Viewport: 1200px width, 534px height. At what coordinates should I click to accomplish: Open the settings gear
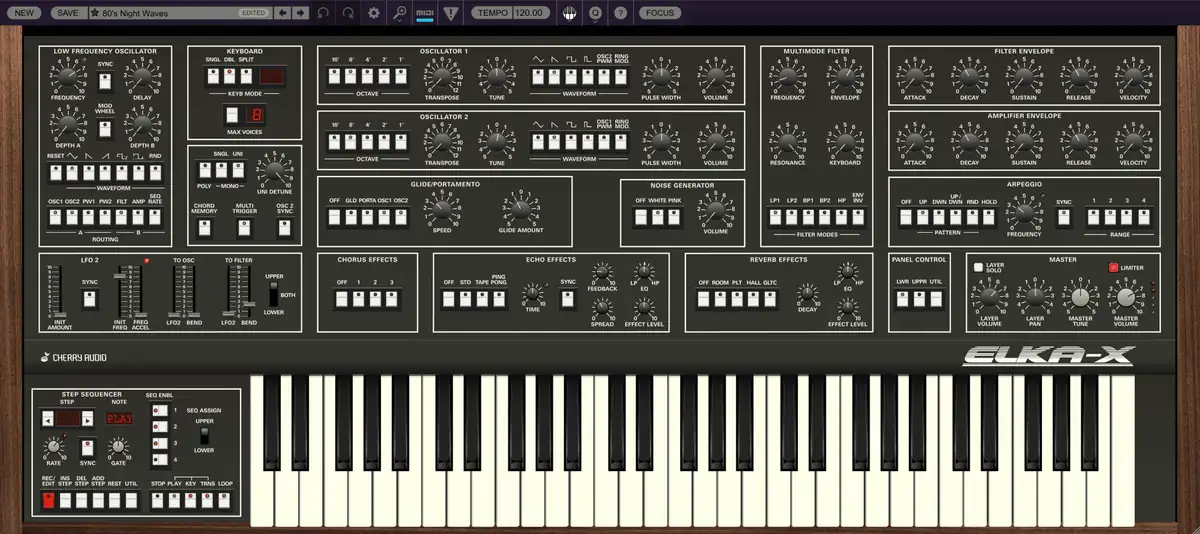(374, 13)
